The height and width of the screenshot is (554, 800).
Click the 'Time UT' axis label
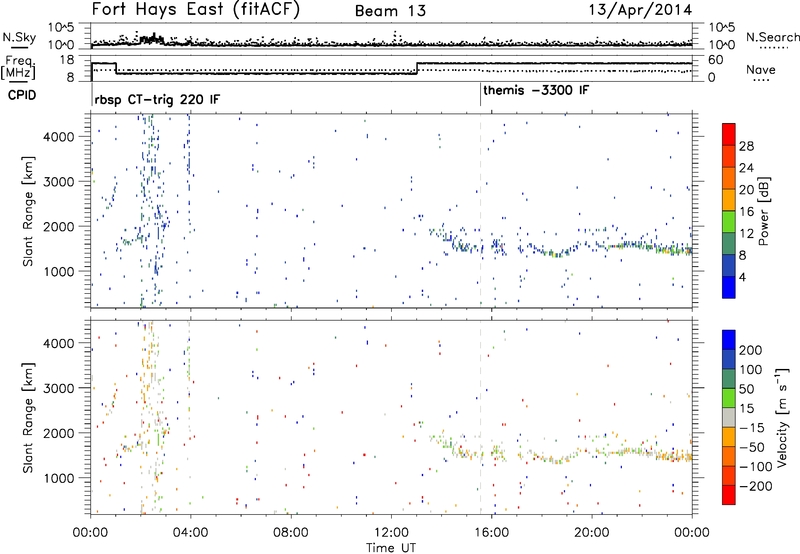(x=391, y=548)
